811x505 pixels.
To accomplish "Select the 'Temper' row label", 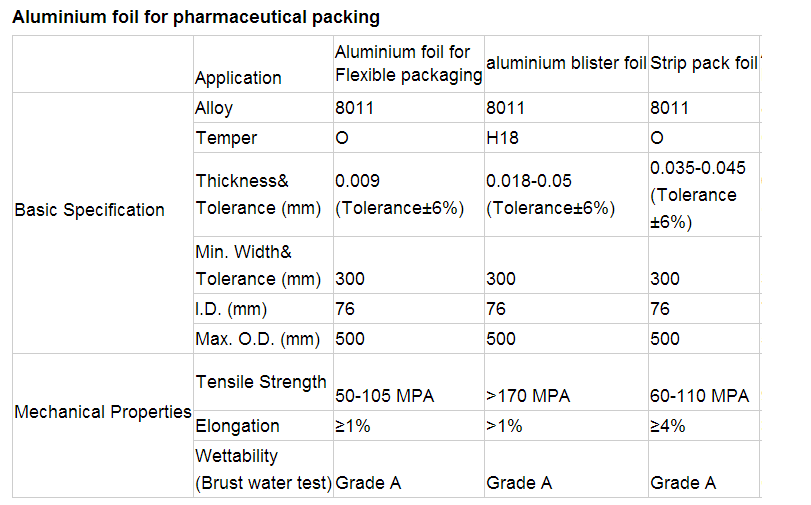I will point(226,138).
